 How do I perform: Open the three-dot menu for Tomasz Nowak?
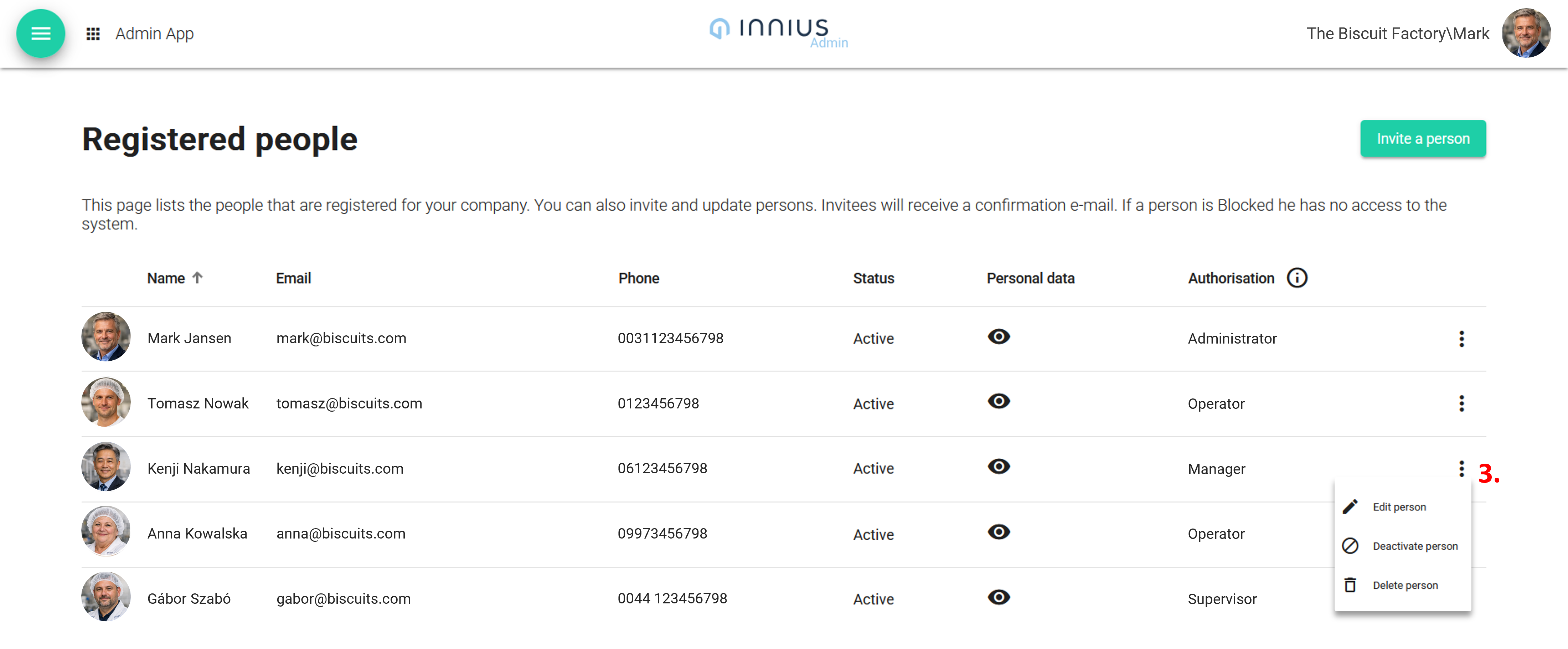click(1461, 404)
